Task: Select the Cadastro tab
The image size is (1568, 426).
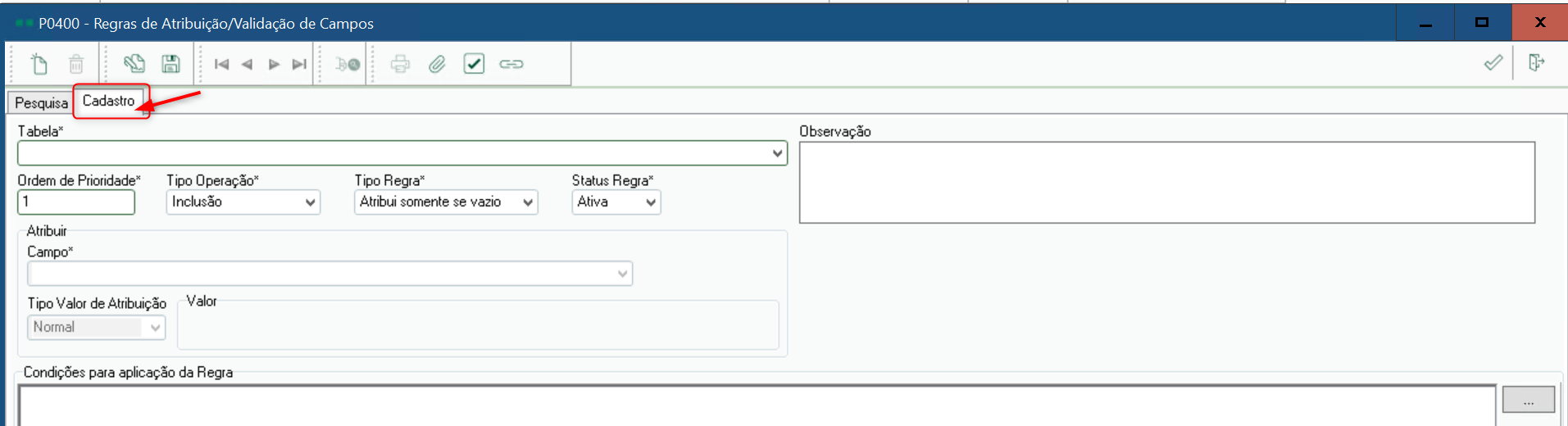Action: click(109, 101)
